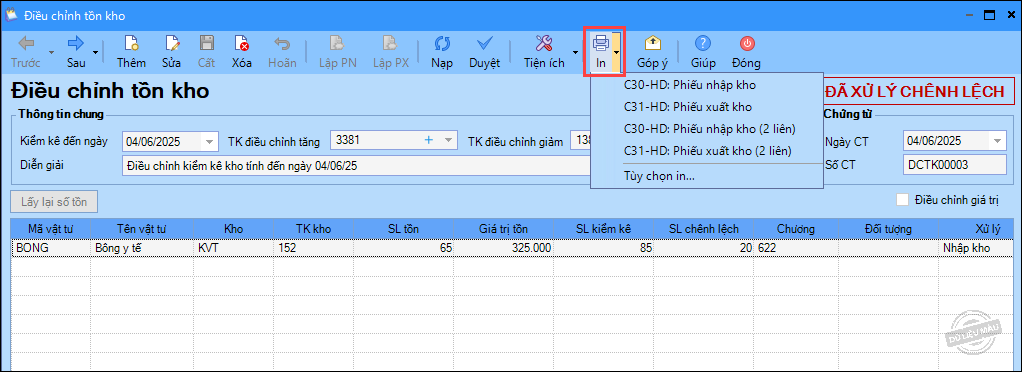Open the TK điều chỉnh tăng dropdown arrow
The height and width of the screenshot is (372, 1022).
tap(448, 140)
